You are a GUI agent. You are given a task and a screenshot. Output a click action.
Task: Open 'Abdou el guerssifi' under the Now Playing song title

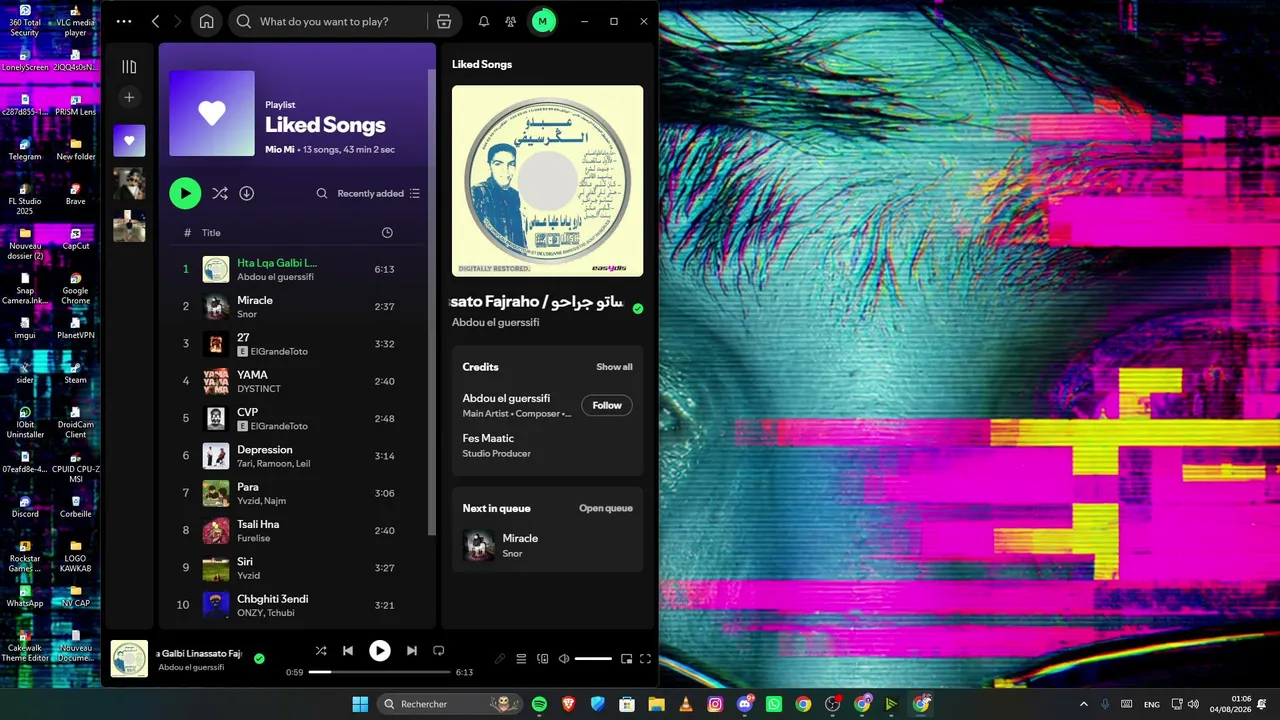click(495, 323)
